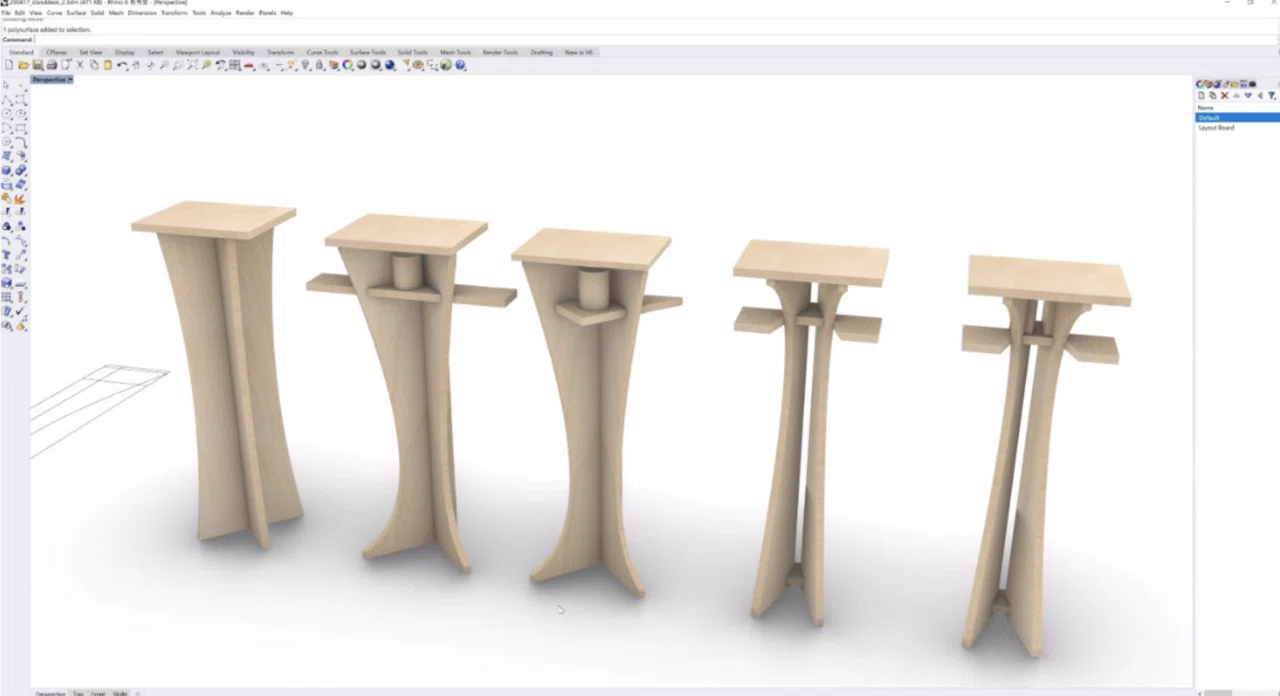Click the red X delete layer icon
1280x696 pixels.
(1224, 96)
